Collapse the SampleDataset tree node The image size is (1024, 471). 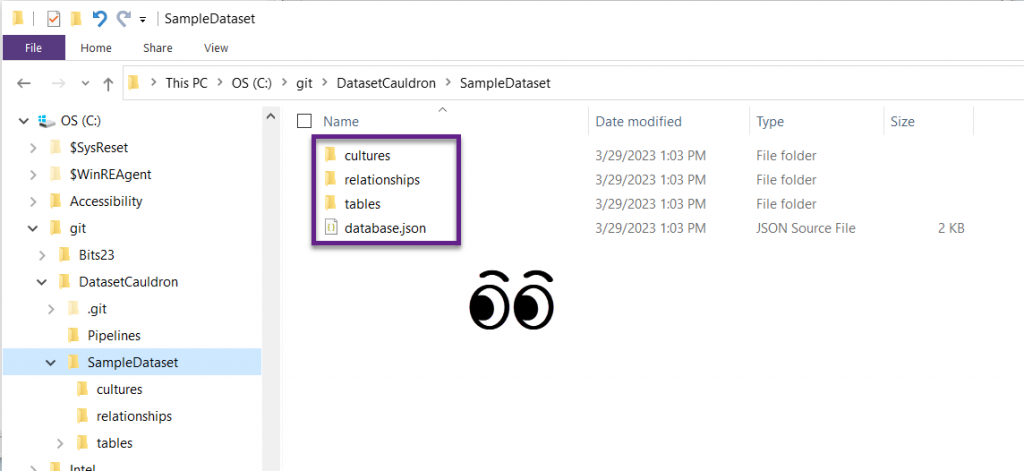click(x=51, y=363)
